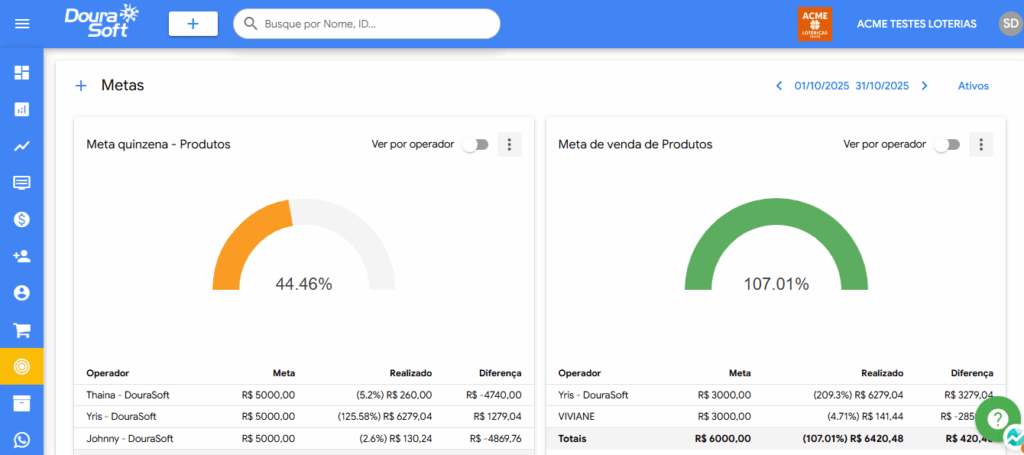Open WhatsApp icon in sidebar
Screen dimensions: 1024x455
[x=22, y=440]
